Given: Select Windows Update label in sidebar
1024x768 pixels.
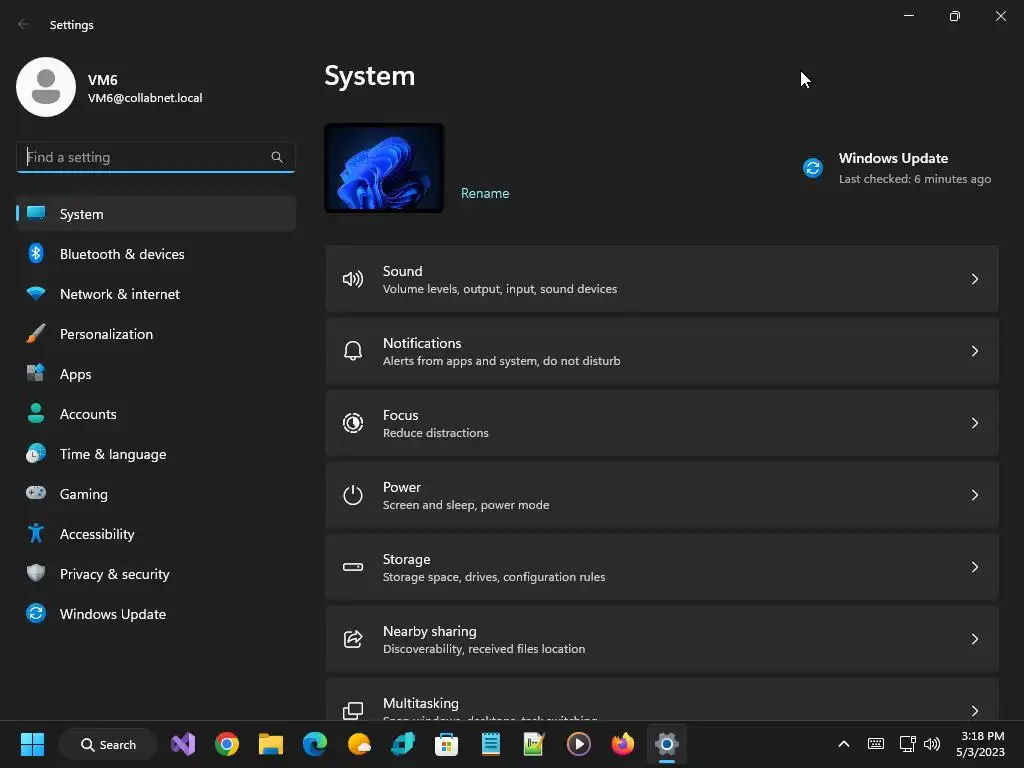Looking at the screenshot, I should click(113, 615).
